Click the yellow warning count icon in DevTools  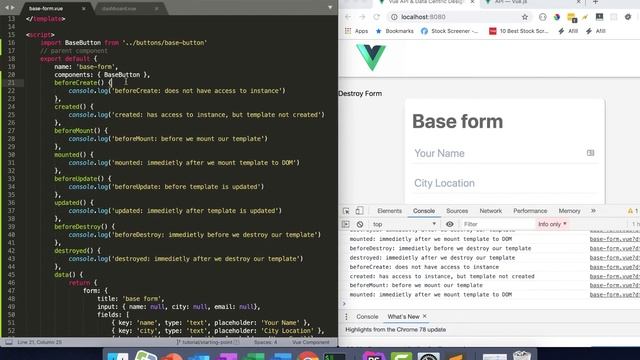[x=631, y=211]
